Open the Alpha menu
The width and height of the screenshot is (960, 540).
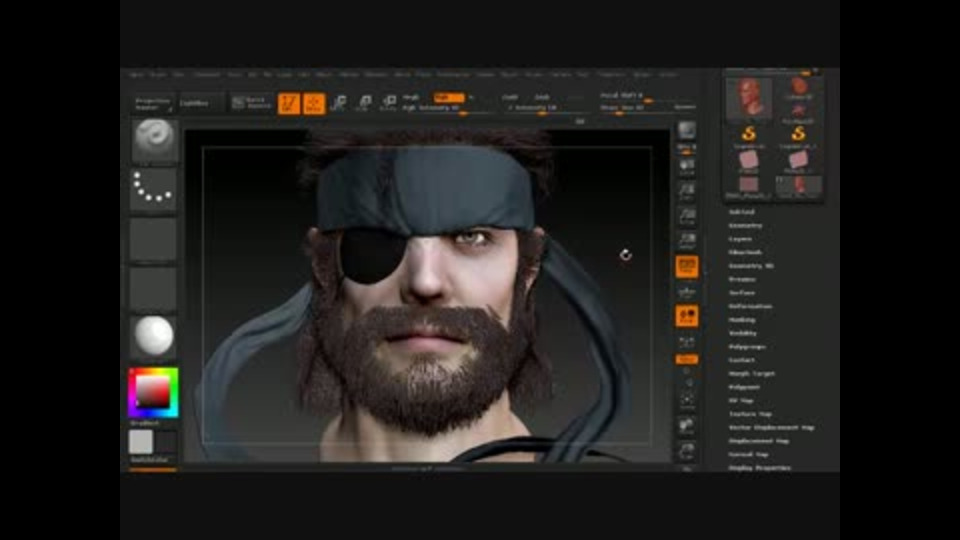coord(136,74)
